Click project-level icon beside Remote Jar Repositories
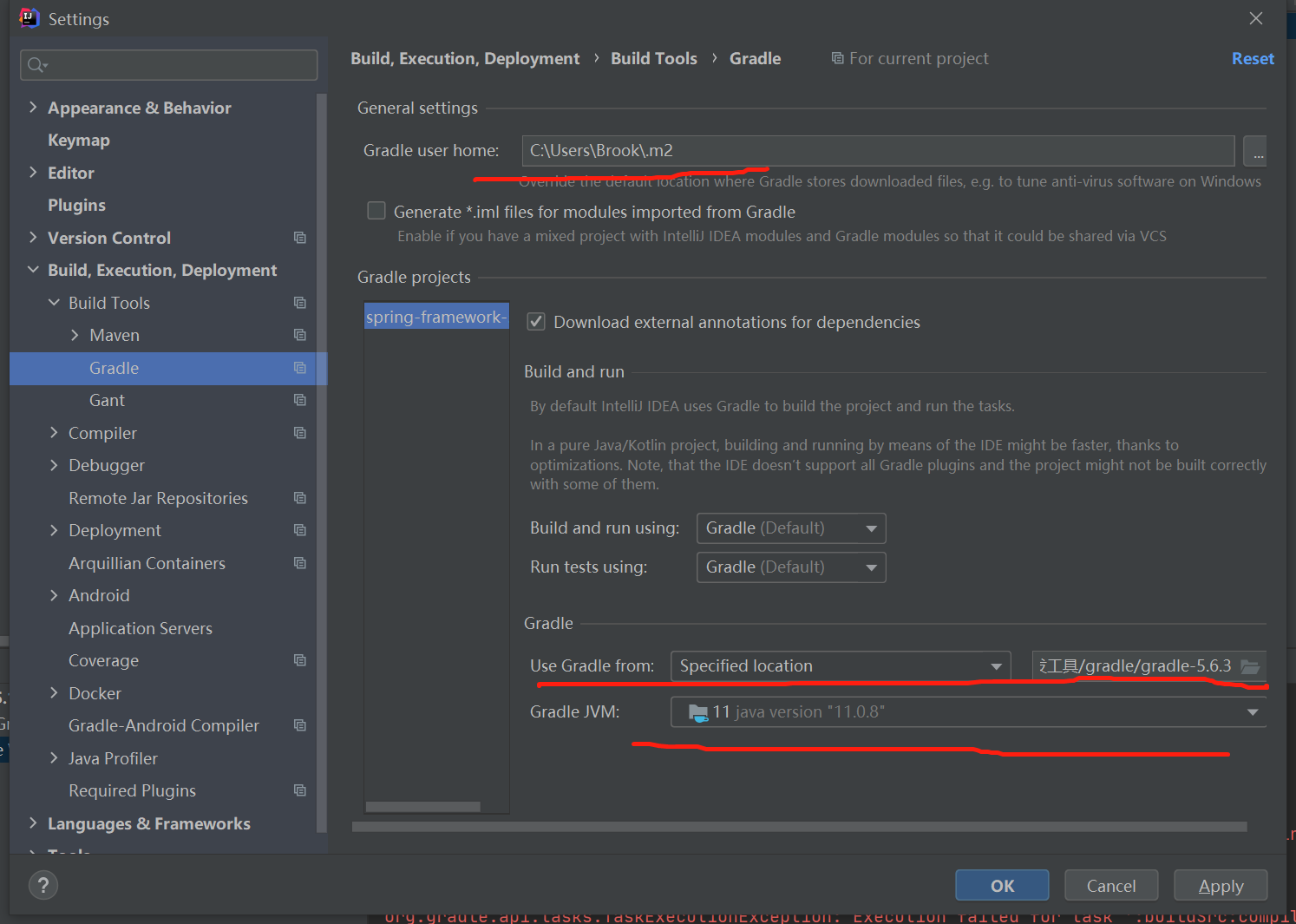 click(300, 498)
